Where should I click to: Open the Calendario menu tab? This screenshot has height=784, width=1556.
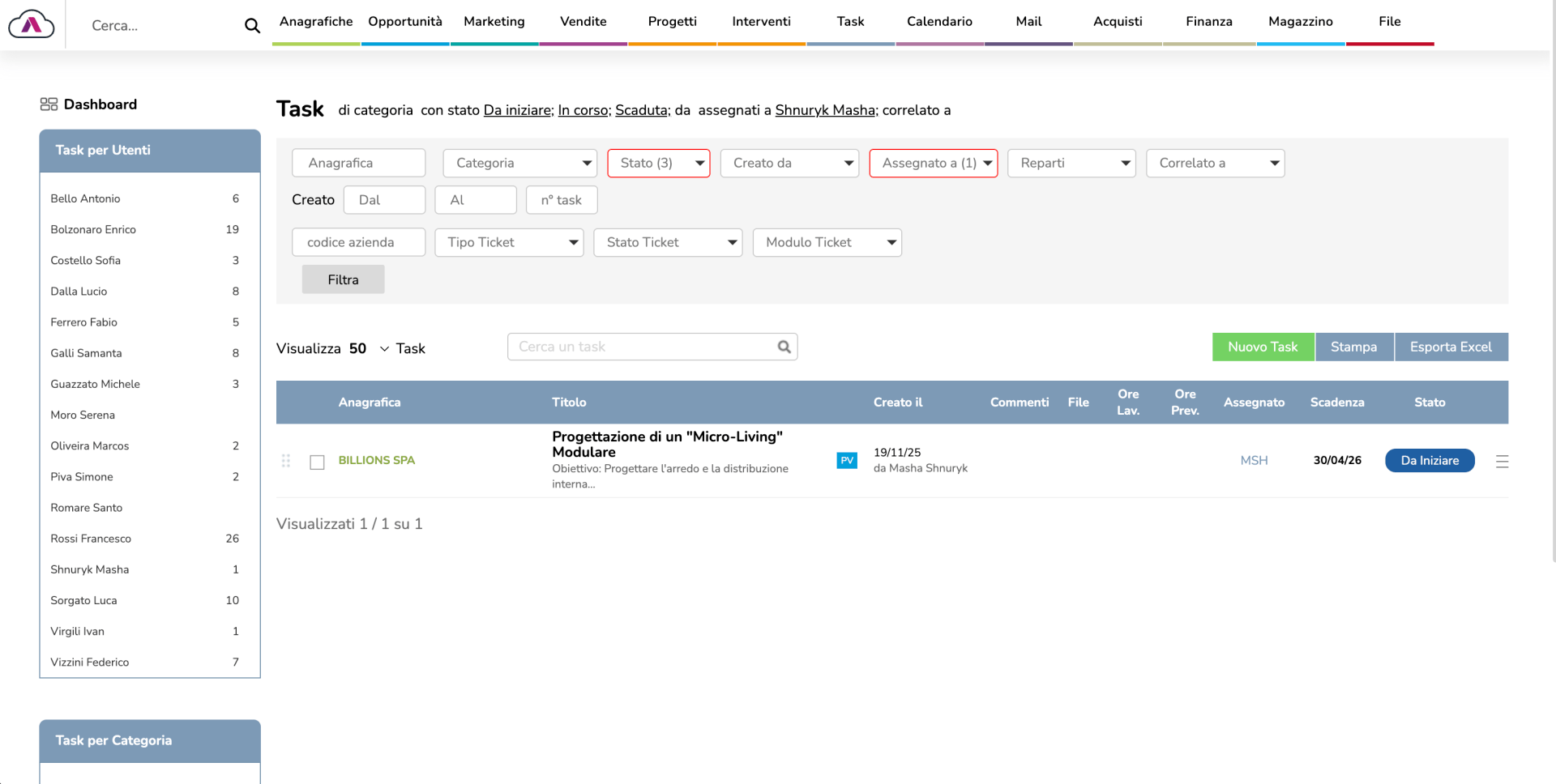[x=939, y=22]
